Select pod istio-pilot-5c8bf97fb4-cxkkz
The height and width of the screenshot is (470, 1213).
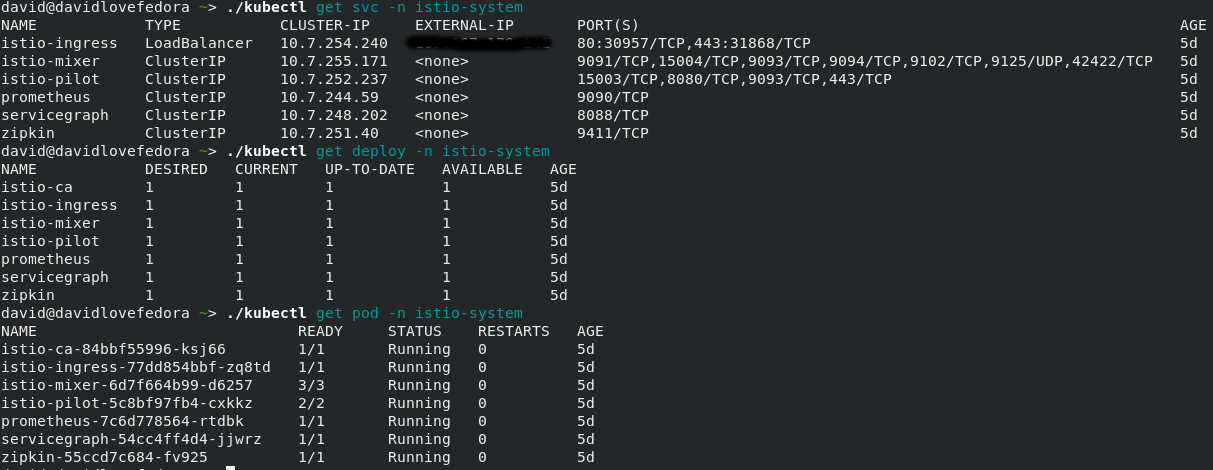pyautogui.click(x=127, y=403)
